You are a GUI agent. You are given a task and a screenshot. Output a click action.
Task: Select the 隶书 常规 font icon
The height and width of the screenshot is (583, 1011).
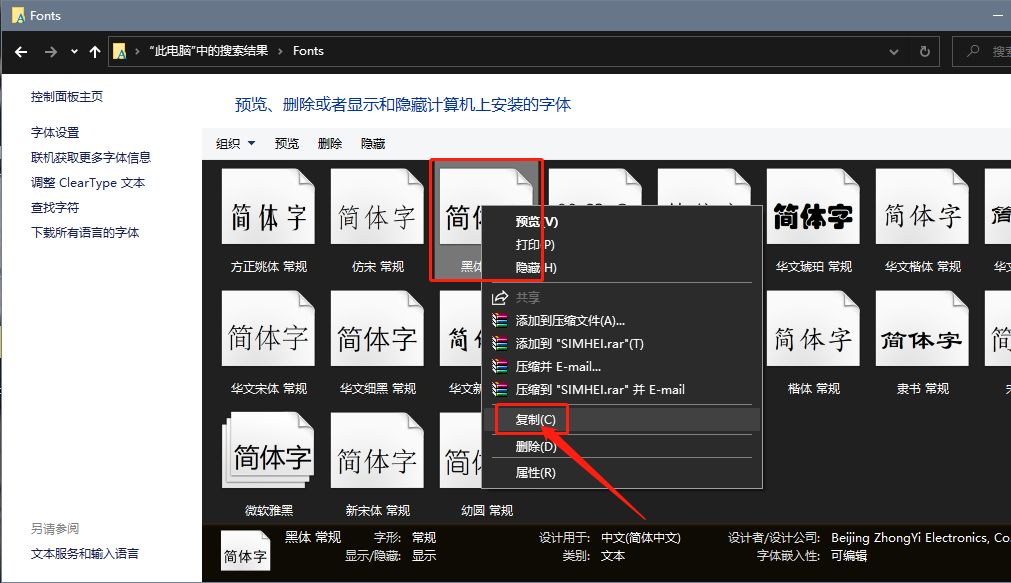click(x=922, y=328)
